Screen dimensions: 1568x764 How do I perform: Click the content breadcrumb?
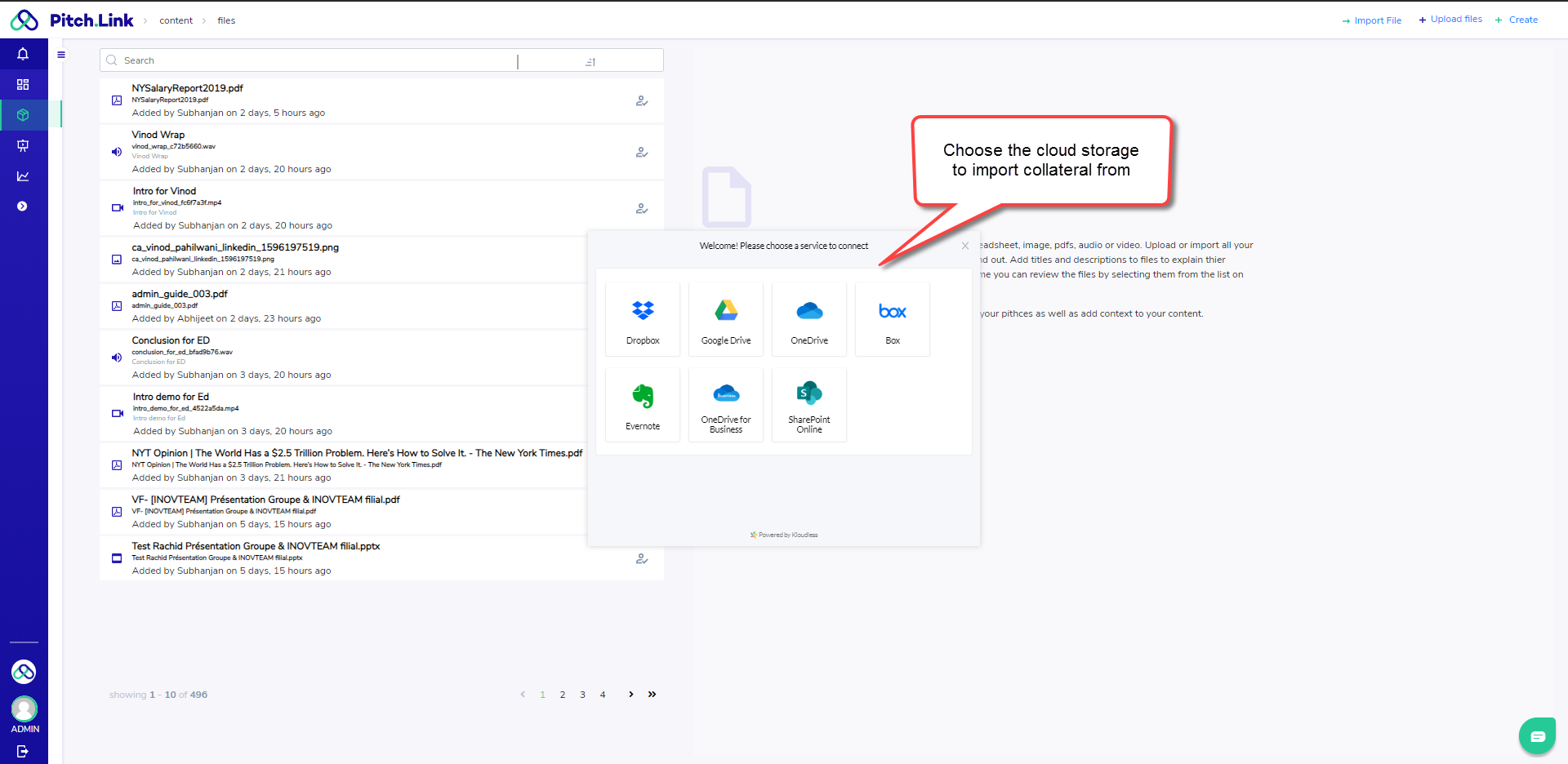[x=176, y=20]
